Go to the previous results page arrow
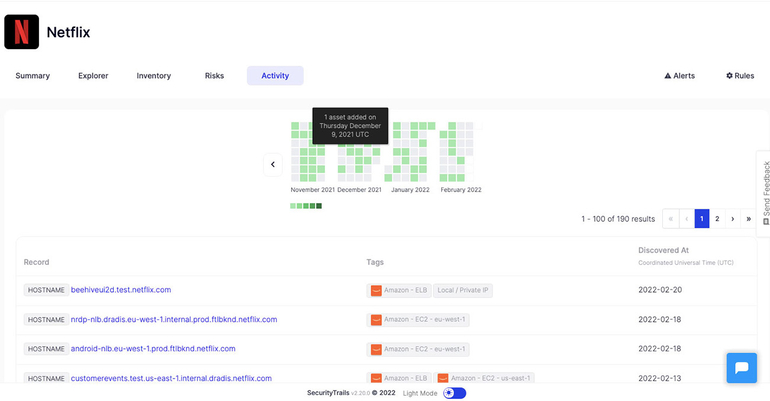The width and height of the screenshot is (770, 401). (687, 219)
